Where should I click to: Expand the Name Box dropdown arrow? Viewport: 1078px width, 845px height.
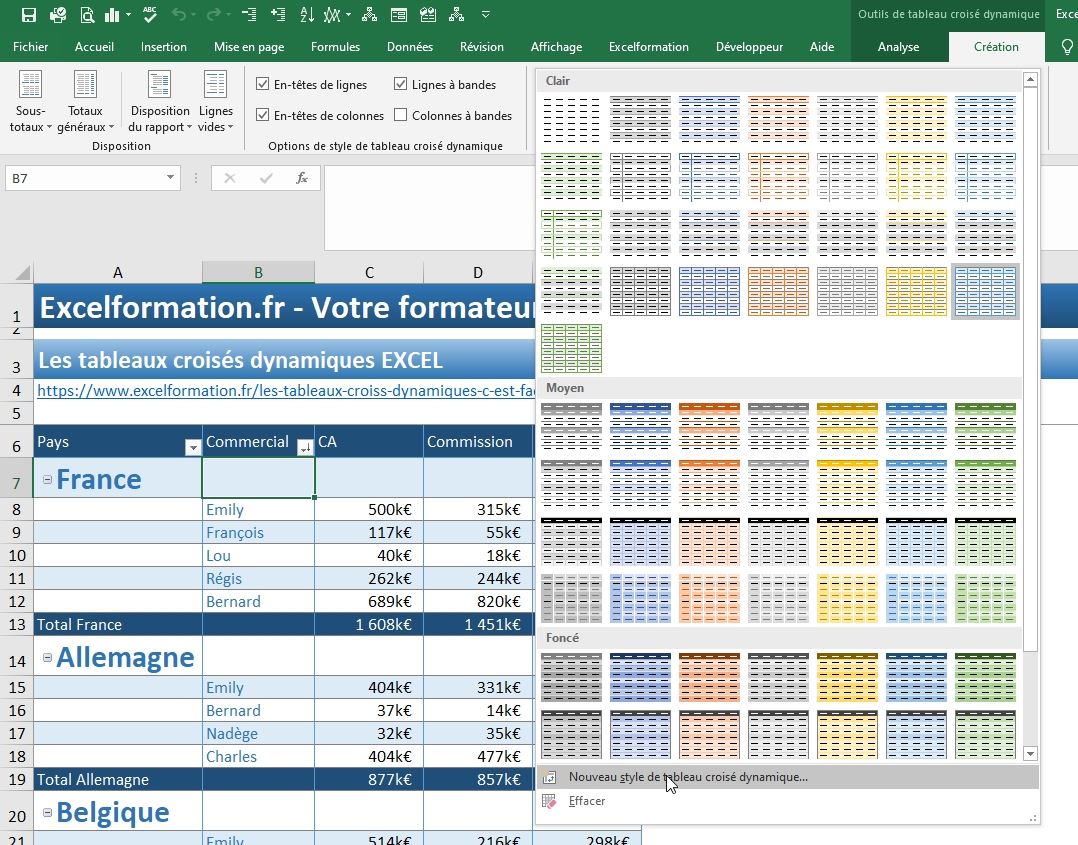click(170, 178)
